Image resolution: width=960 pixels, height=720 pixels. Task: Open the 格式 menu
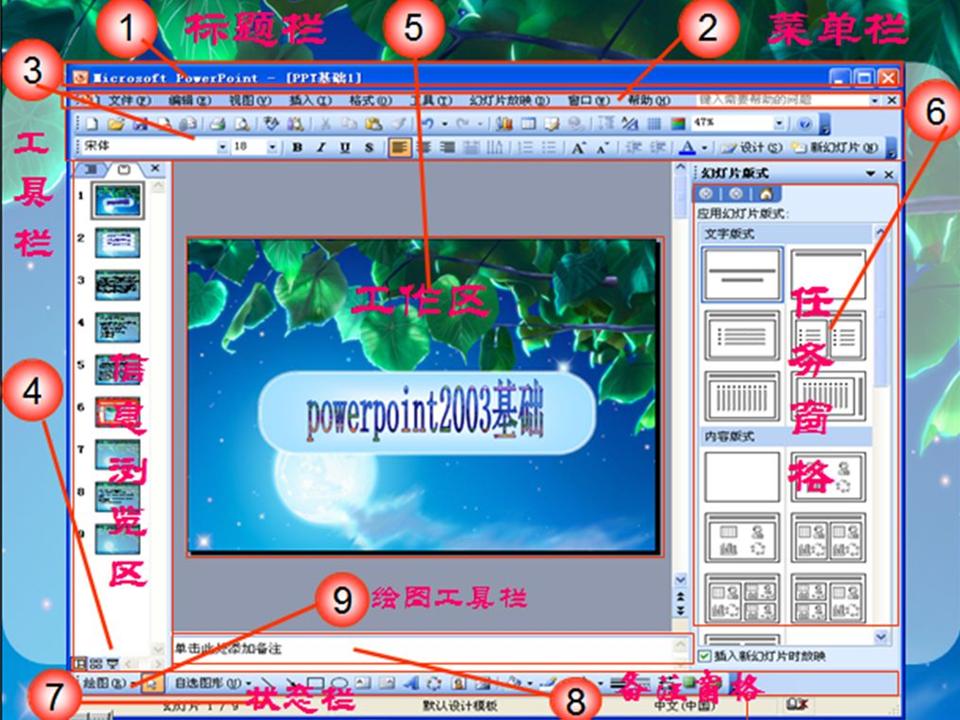coord(370,100)
